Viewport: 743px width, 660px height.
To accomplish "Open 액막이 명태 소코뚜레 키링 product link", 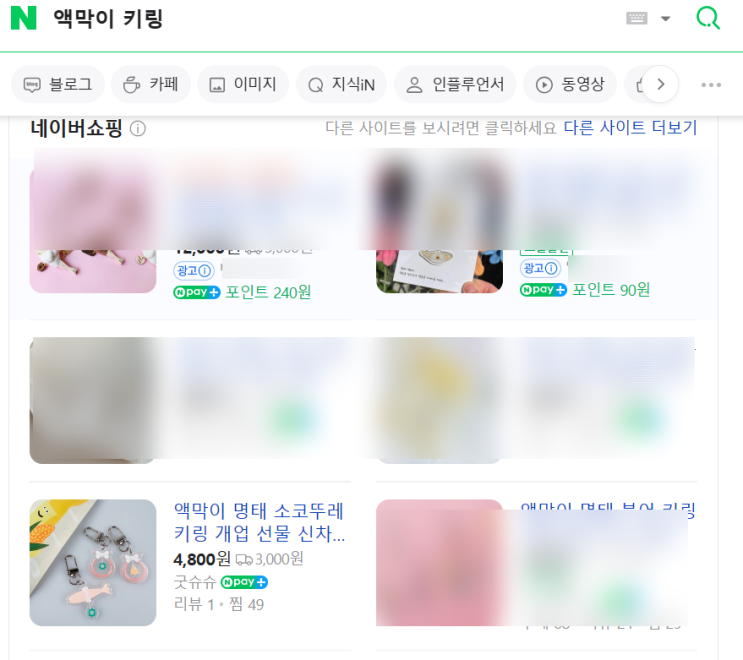I will (259, 522).
